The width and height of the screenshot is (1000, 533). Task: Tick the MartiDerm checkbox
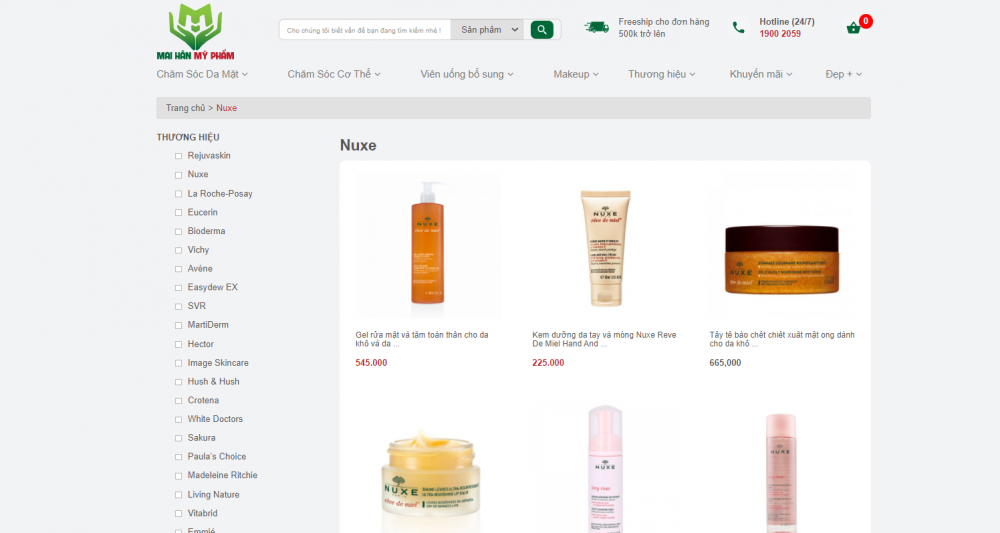(x=179, y=325)
